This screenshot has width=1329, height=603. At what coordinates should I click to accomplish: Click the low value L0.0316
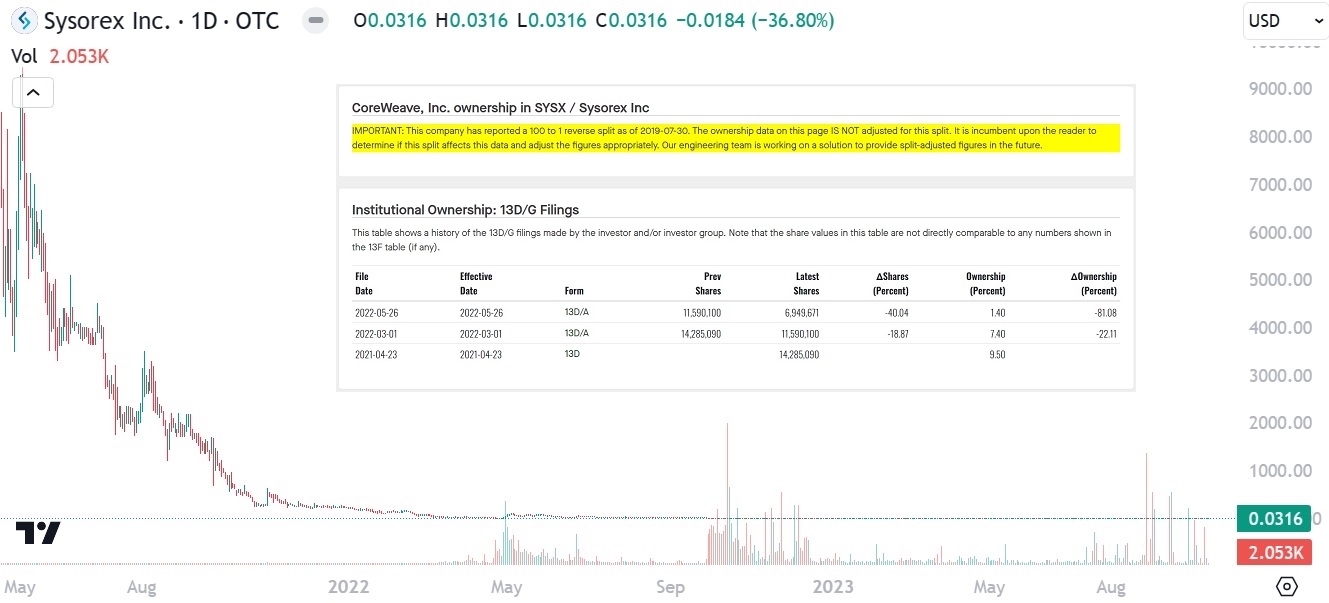tap(551, 21)
